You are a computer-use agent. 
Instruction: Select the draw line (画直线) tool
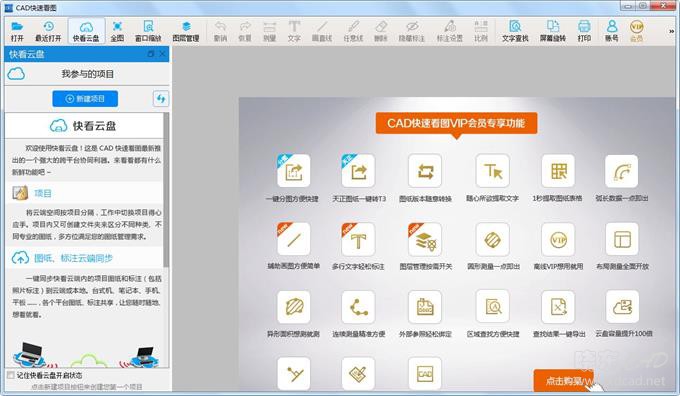coord(322,31)
